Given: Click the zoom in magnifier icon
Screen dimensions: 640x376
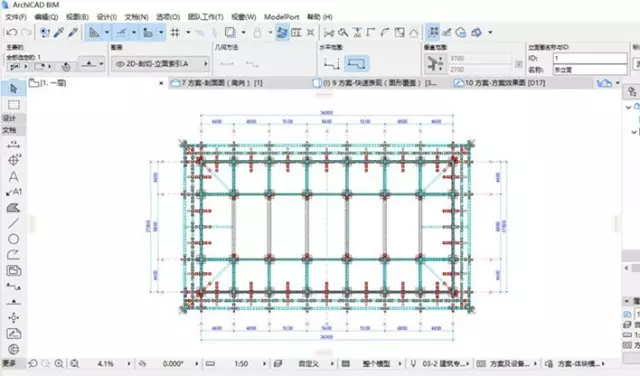Looking at the screenshot, I should click(x=59, y=363).
